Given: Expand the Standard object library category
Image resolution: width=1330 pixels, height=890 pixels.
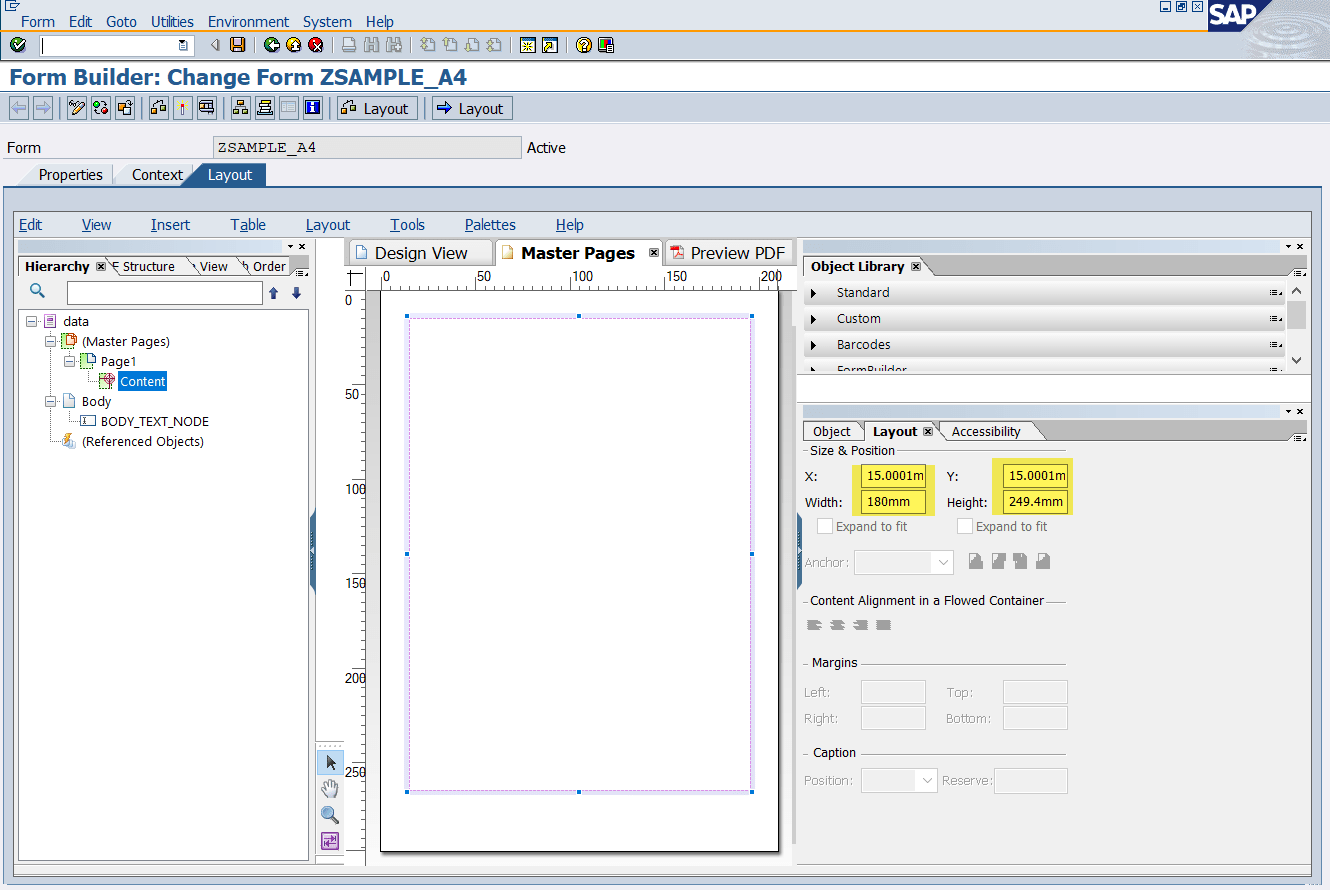Looking at the screenshot, I should 814,293.
